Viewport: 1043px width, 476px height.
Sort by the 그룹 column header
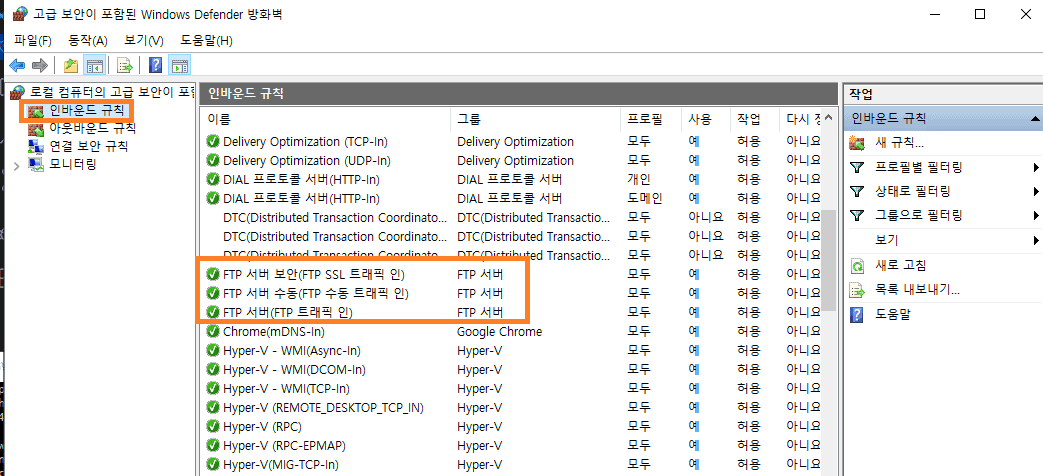coord(535,120)
